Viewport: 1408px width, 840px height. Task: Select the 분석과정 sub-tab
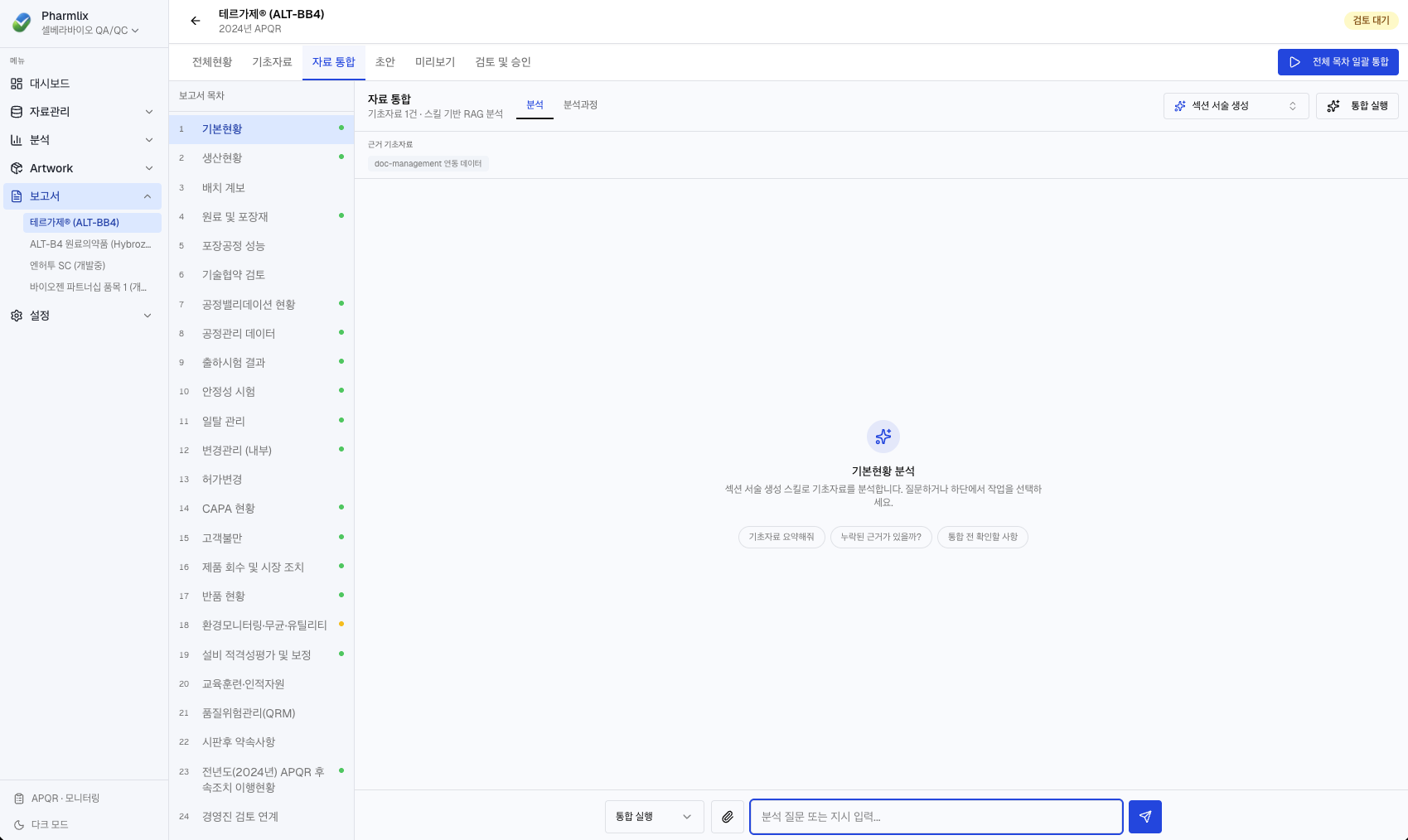(580, 105)
